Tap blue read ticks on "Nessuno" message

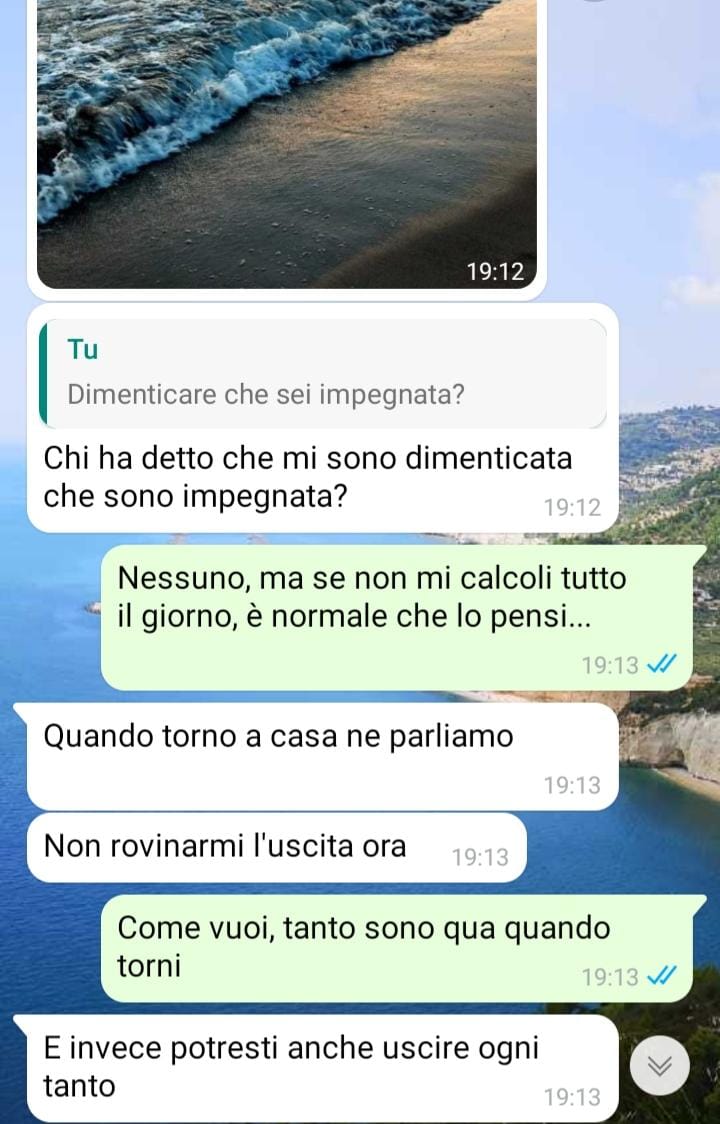tap(660, 665)
